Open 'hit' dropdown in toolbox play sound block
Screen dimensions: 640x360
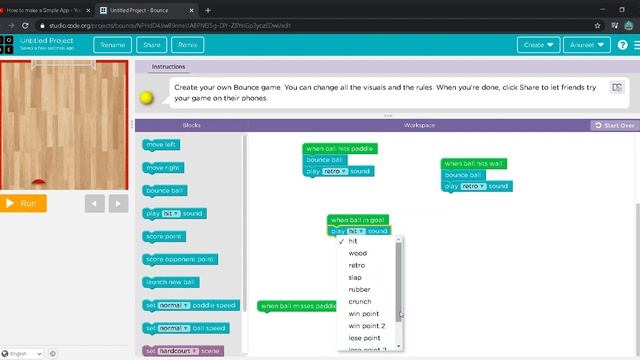click(171, 213)
